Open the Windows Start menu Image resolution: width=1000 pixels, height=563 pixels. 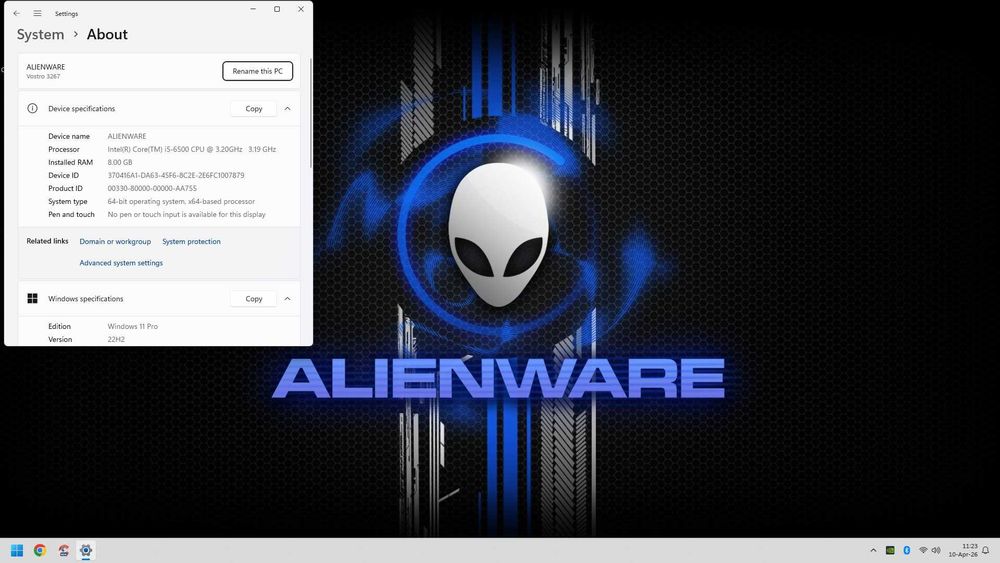[x=17, y=550]
